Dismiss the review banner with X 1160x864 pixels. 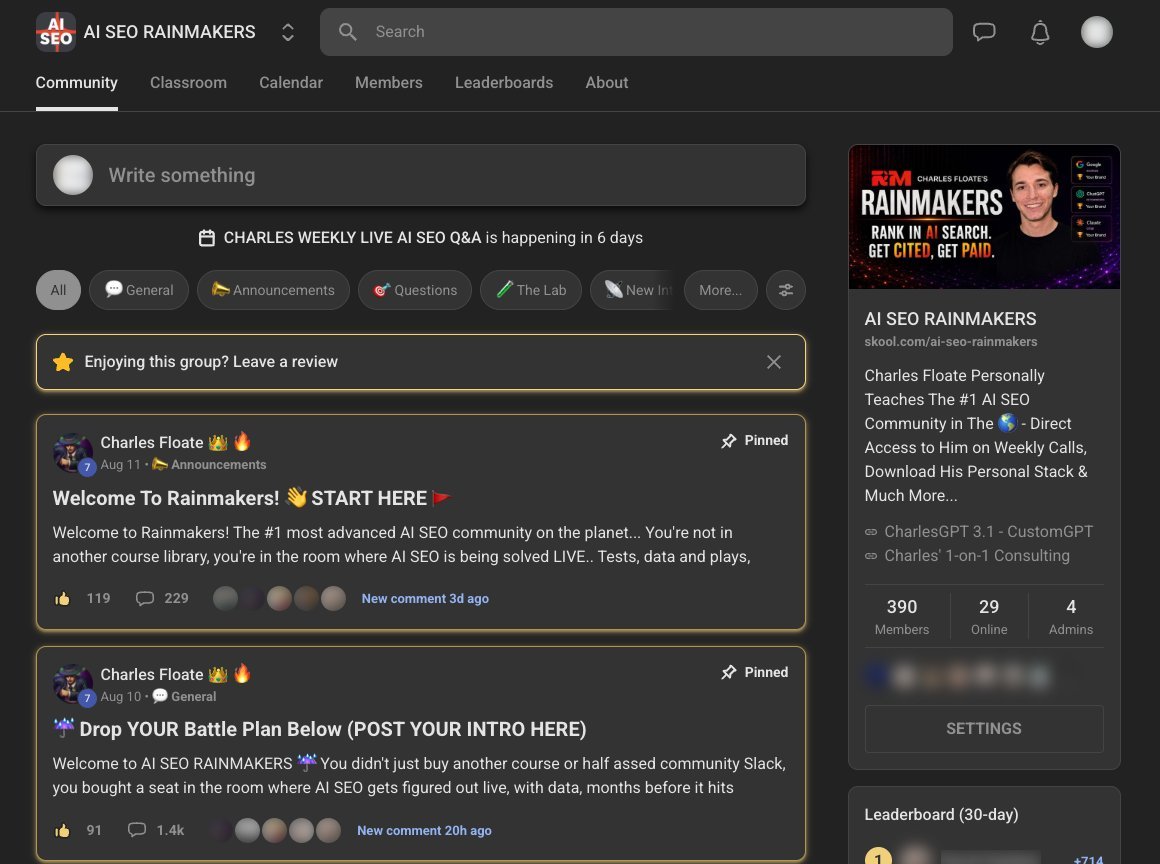774,362
